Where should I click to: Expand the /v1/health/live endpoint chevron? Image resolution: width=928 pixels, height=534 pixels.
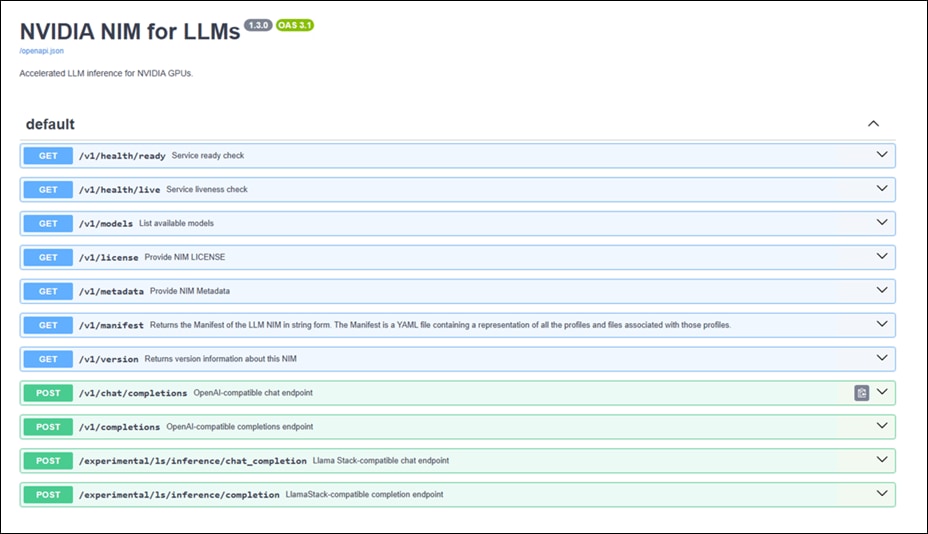882,188
